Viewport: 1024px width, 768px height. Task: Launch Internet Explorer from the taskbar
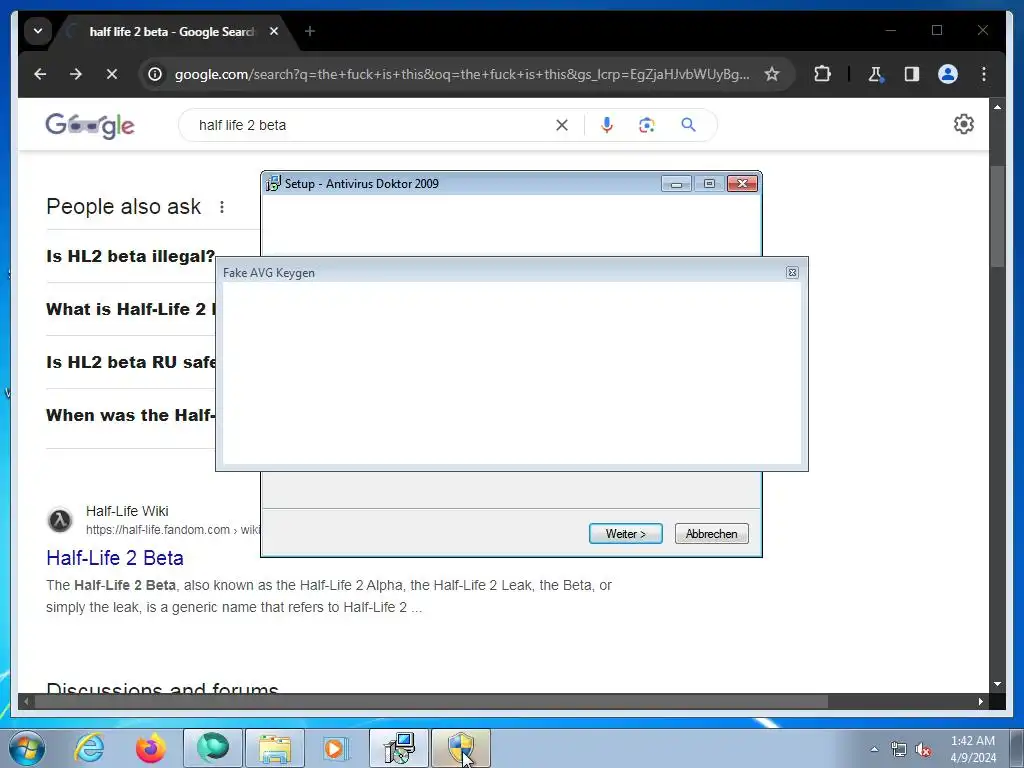pos(89,748)
